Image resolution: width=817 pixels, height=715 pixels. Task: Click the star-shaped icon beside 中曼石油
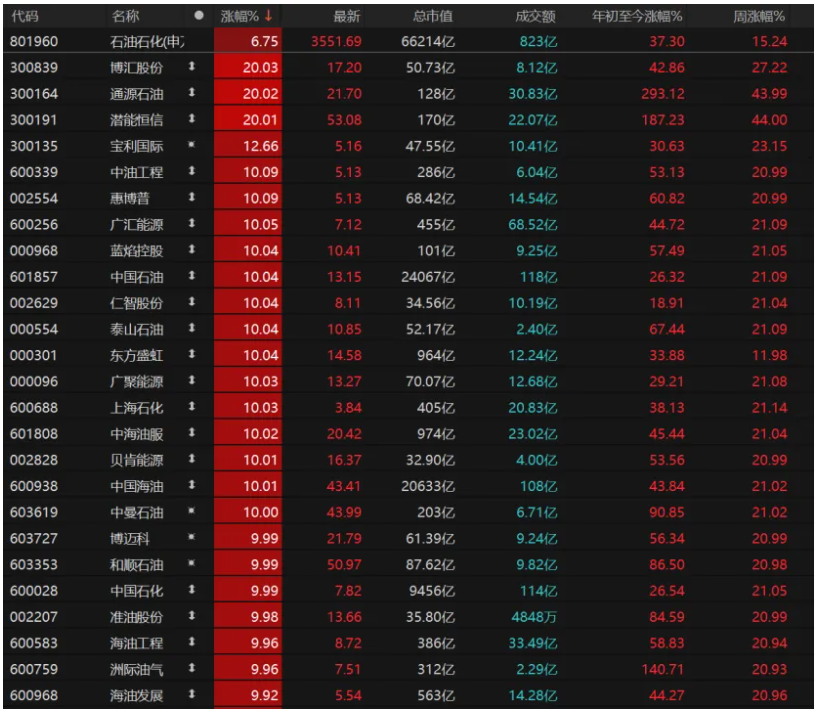[192, 512]
